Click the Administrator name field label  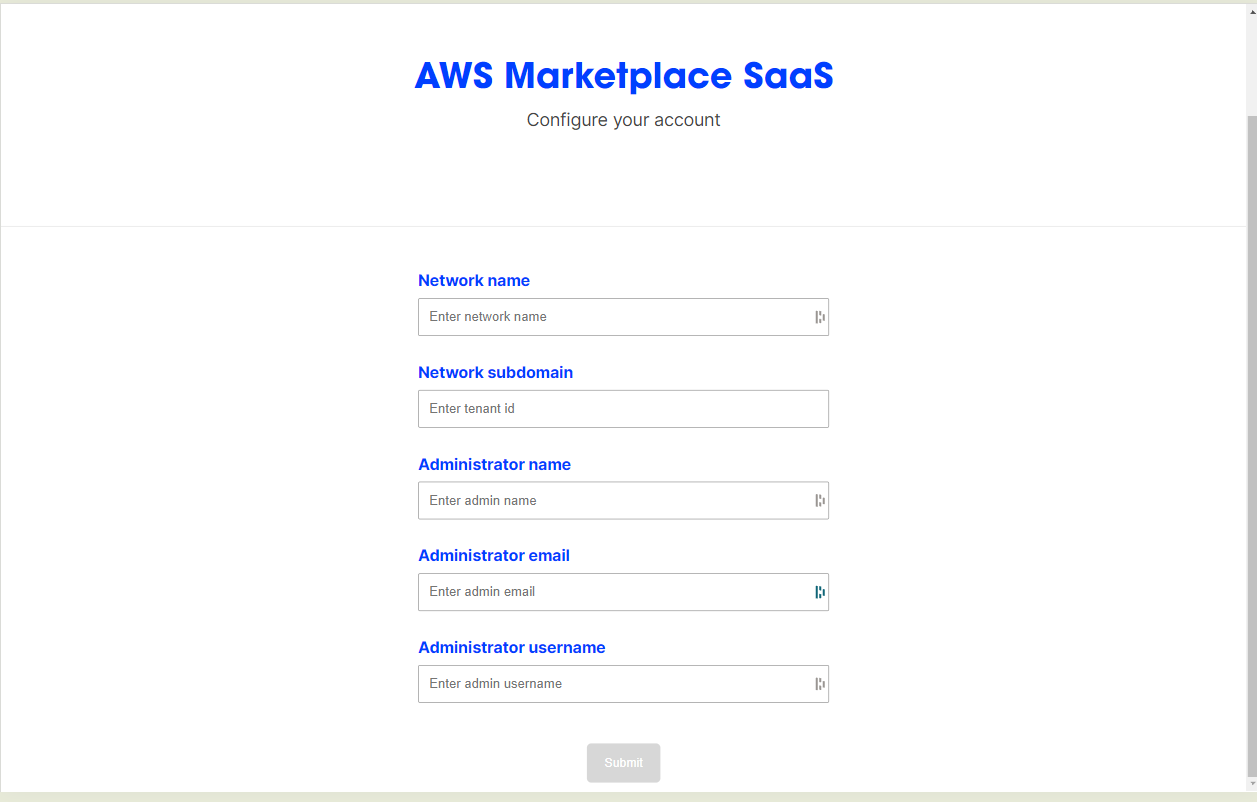(494, 464)
